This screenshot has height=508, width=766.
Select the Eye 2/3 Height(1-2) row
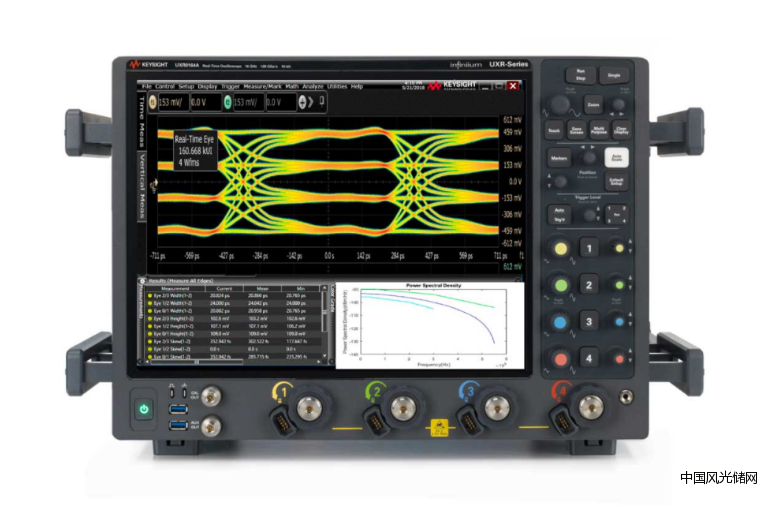(234, 318)
